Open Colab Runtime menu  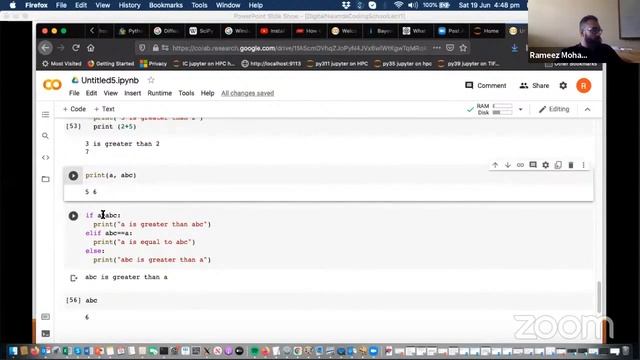(160, 93)
